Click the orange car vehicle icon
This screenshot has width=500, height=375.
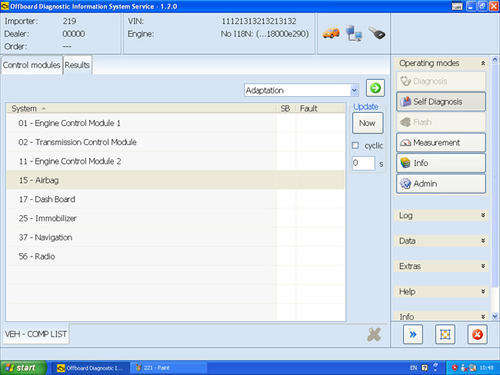(x=331, y=33)
